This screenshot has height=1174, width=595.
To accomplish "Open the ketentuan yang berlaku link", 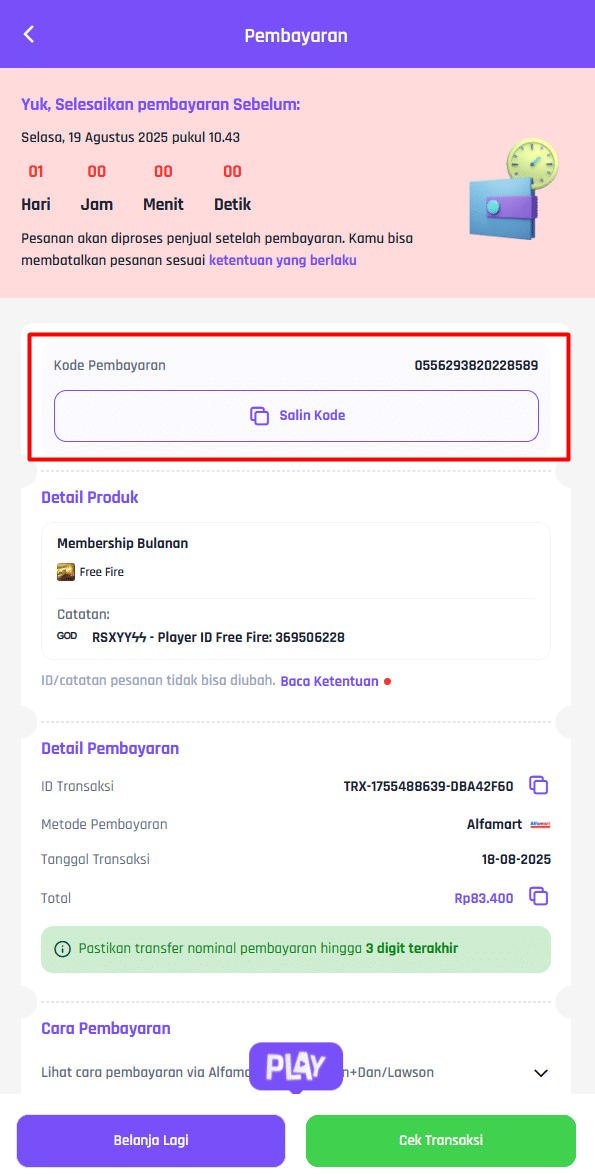I will tap(283, 261).
